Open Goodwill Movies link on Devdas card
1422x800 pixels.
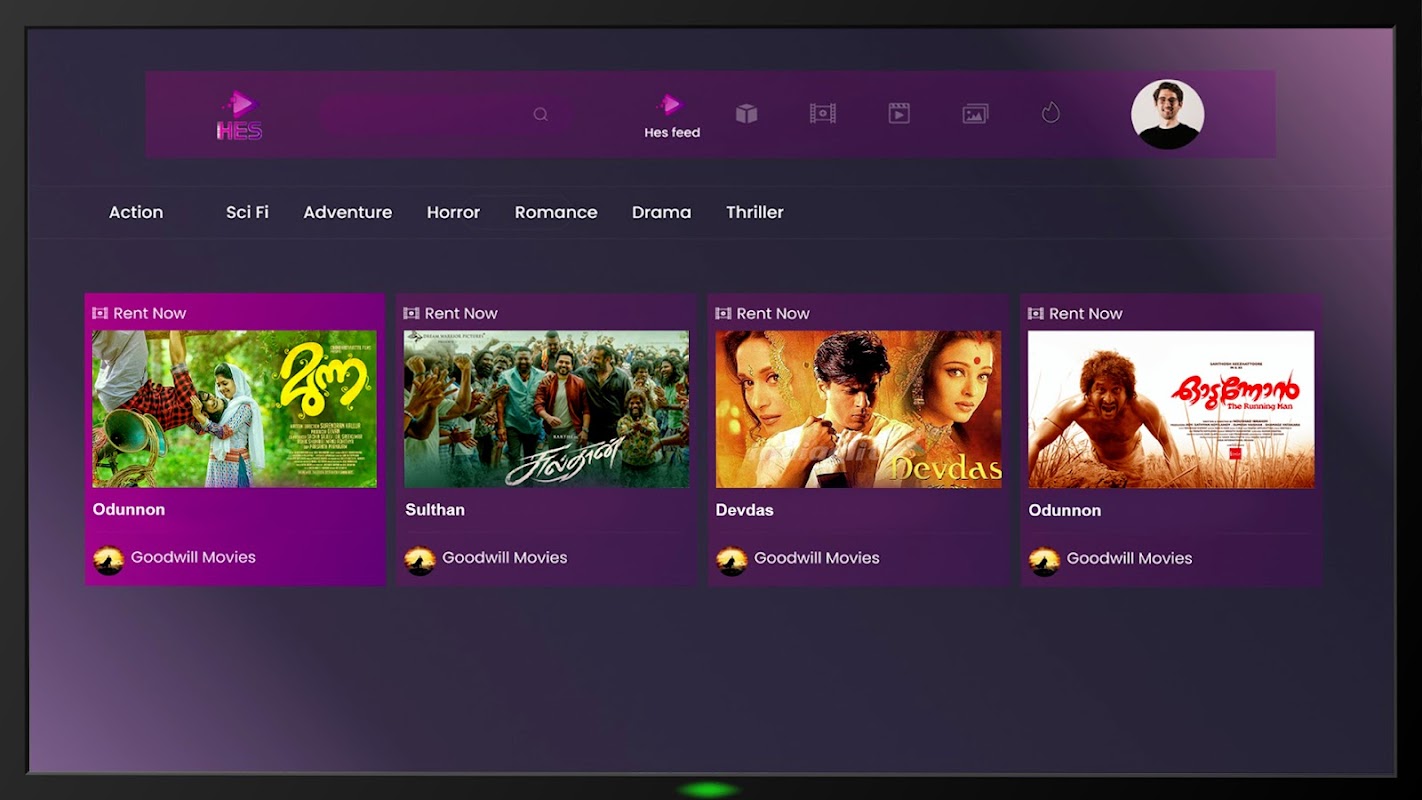click(x=817, y=558)
